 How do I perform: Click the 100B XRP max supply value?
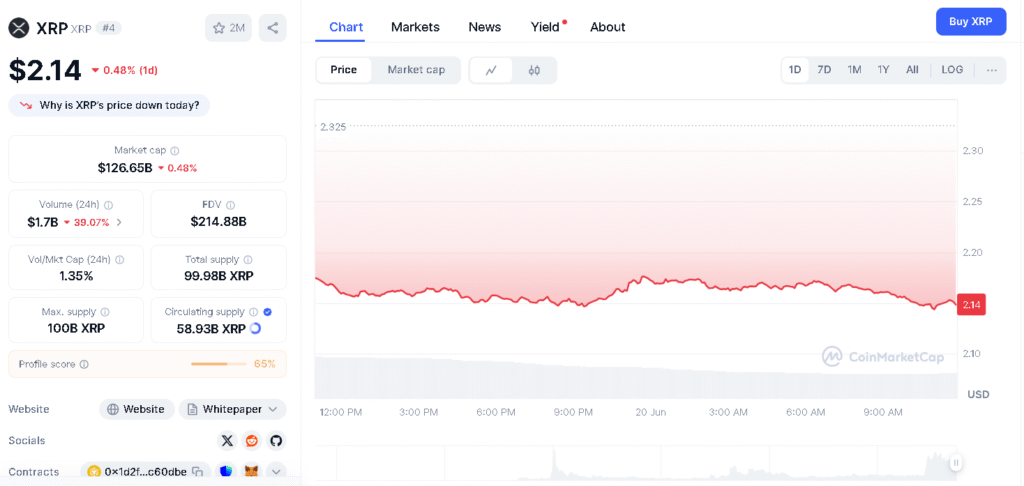click(x=76, y=329)
